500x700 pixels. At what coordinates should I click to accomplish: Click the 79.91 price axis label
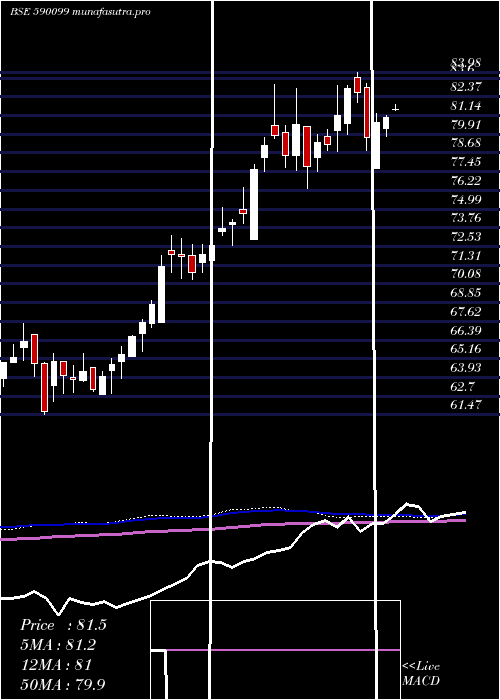[x=466, y=125]
